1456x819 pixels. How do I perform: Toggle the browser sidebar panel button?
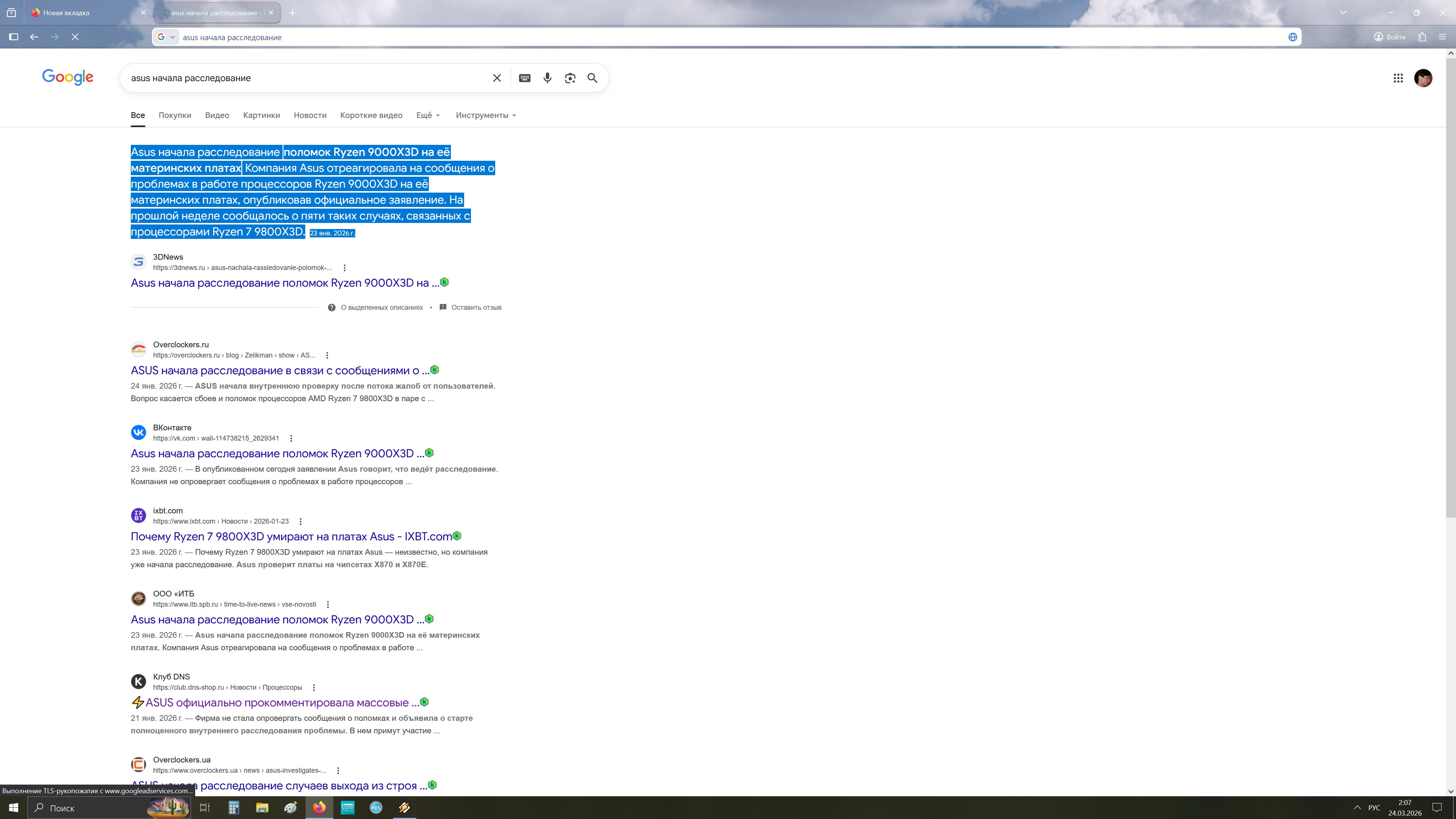click(14, 37)
